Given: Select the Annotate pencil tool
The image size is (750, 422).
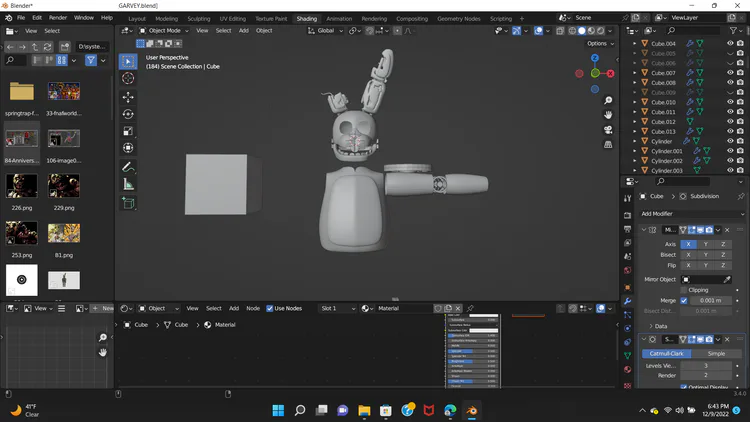Looking at the screenshot, I should (128, 167).
